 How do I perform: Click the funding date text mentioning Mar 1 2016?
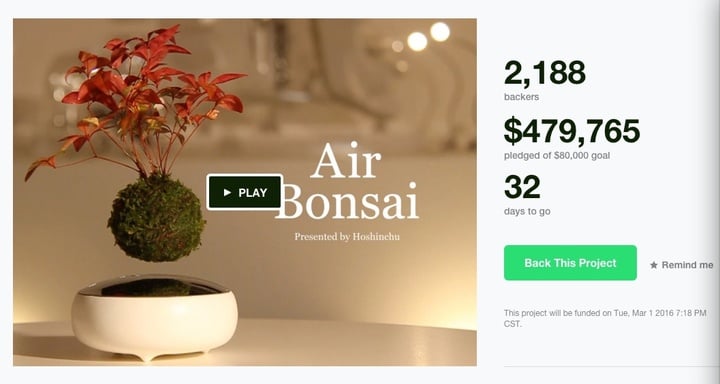[605, 318]
